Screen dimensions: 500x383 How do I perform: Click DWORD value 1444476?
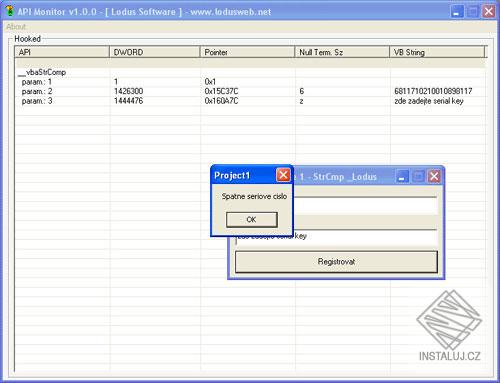point(129,101)
